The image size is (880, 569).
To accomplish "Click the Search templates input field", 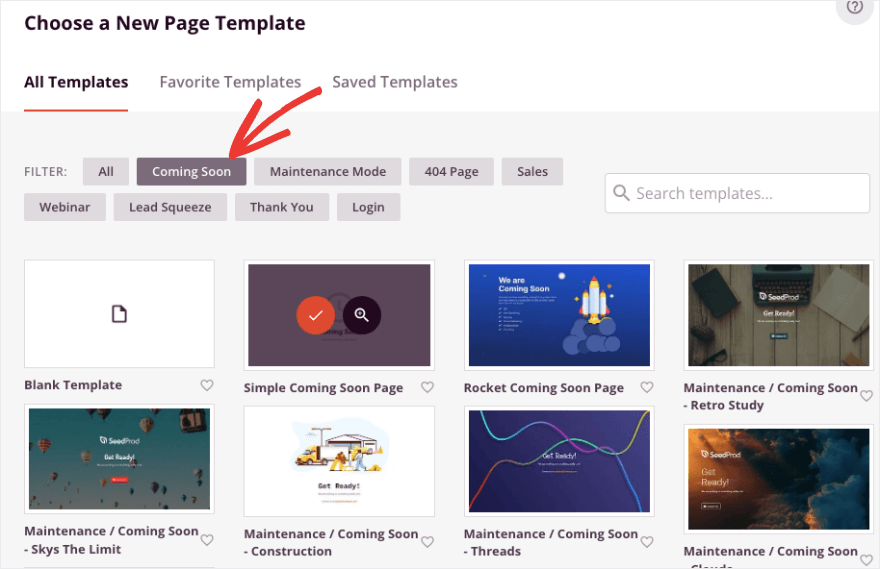I will pyautogui.click(x=737, y=193).
